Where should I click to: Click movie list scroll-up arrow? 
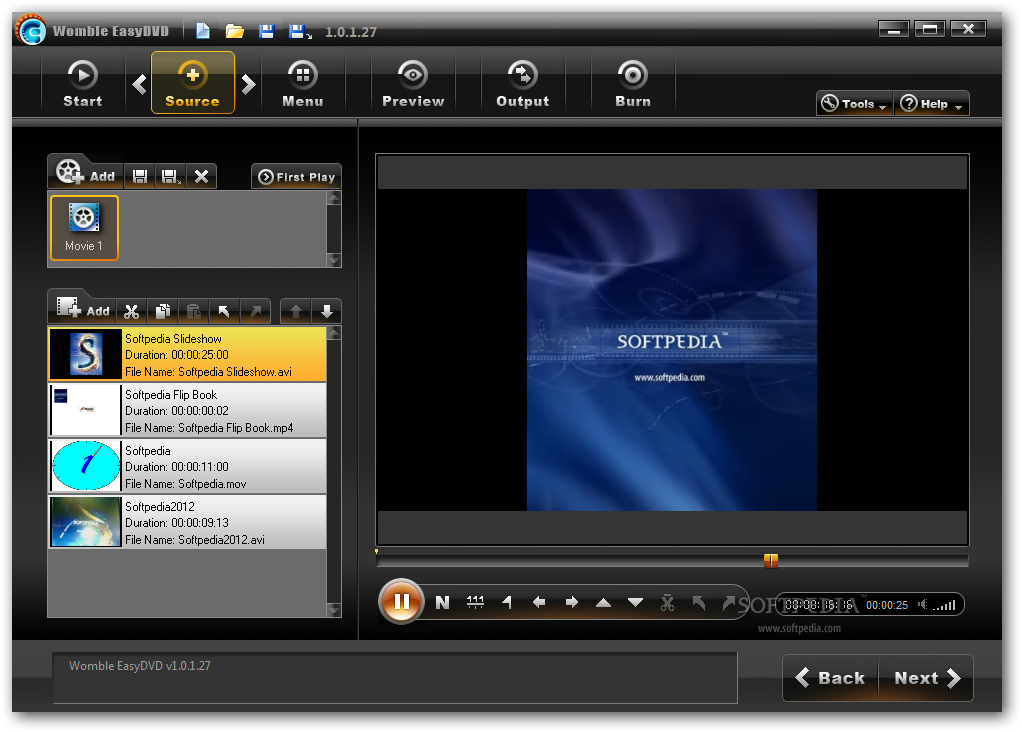point(334,198)
